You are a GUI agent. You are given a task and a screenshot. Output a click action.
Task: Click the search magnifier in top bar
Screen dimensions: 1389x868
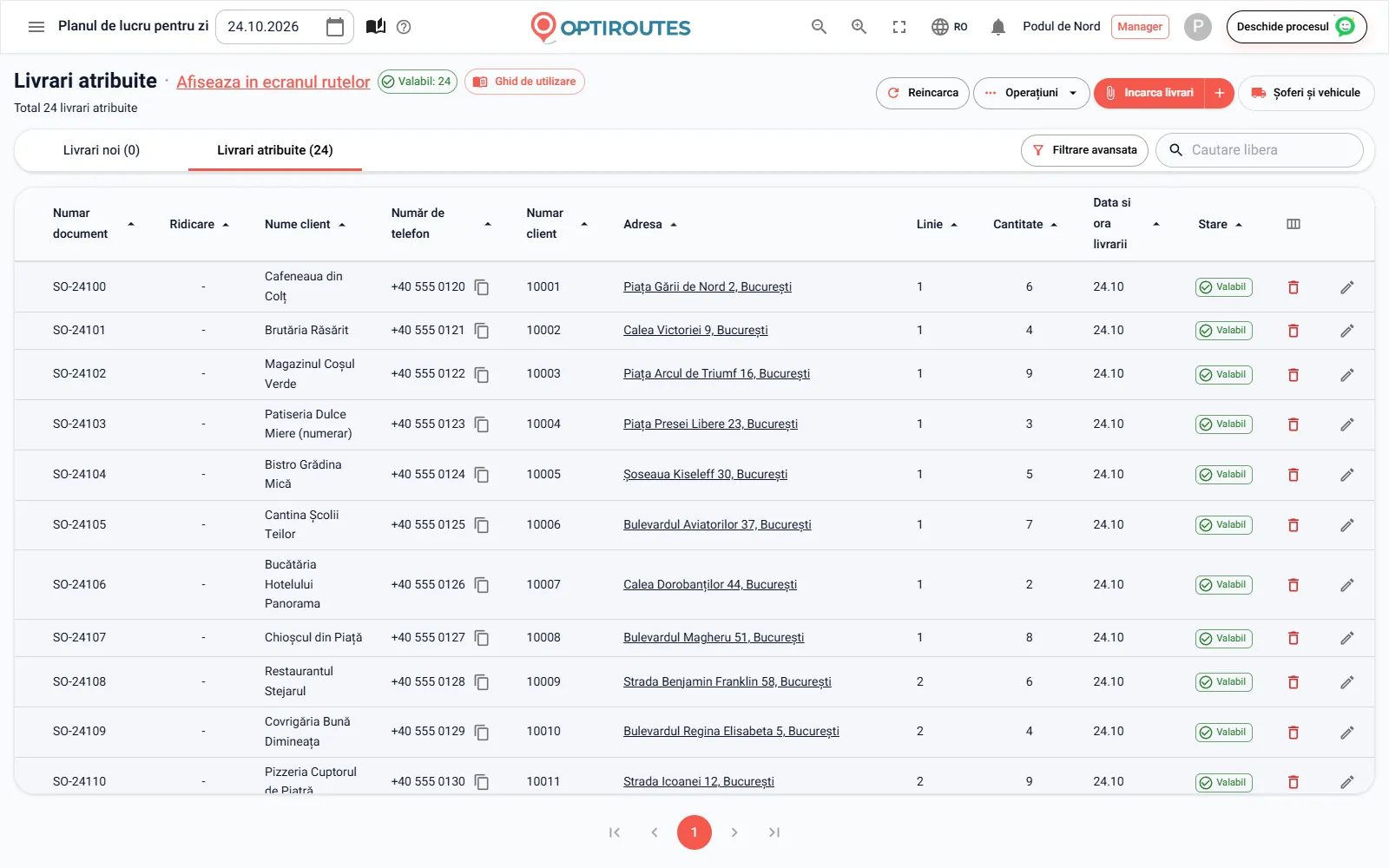point(819,27)
